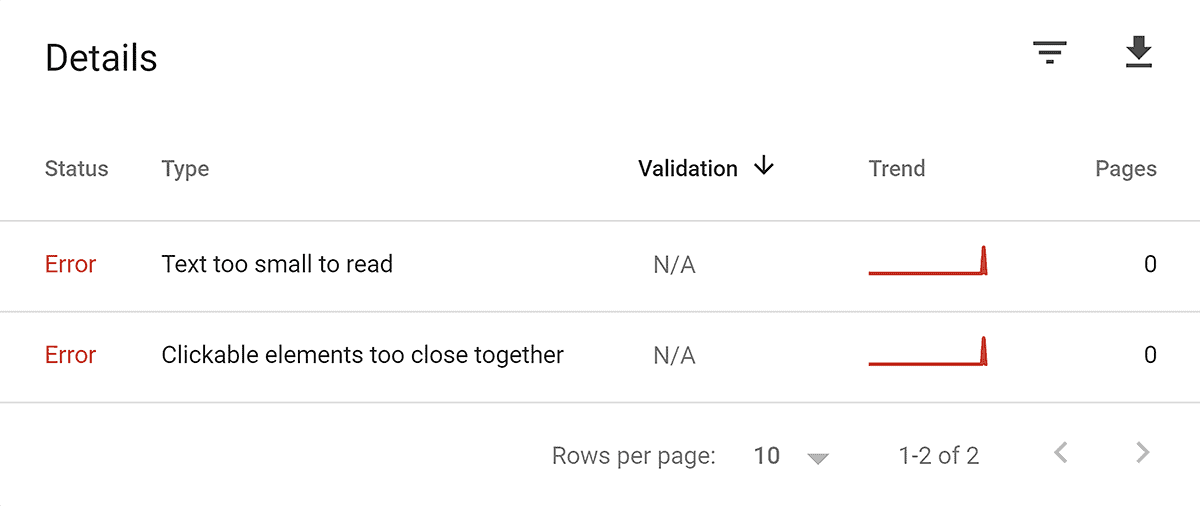Click the Pages column header

point(1126,169)
